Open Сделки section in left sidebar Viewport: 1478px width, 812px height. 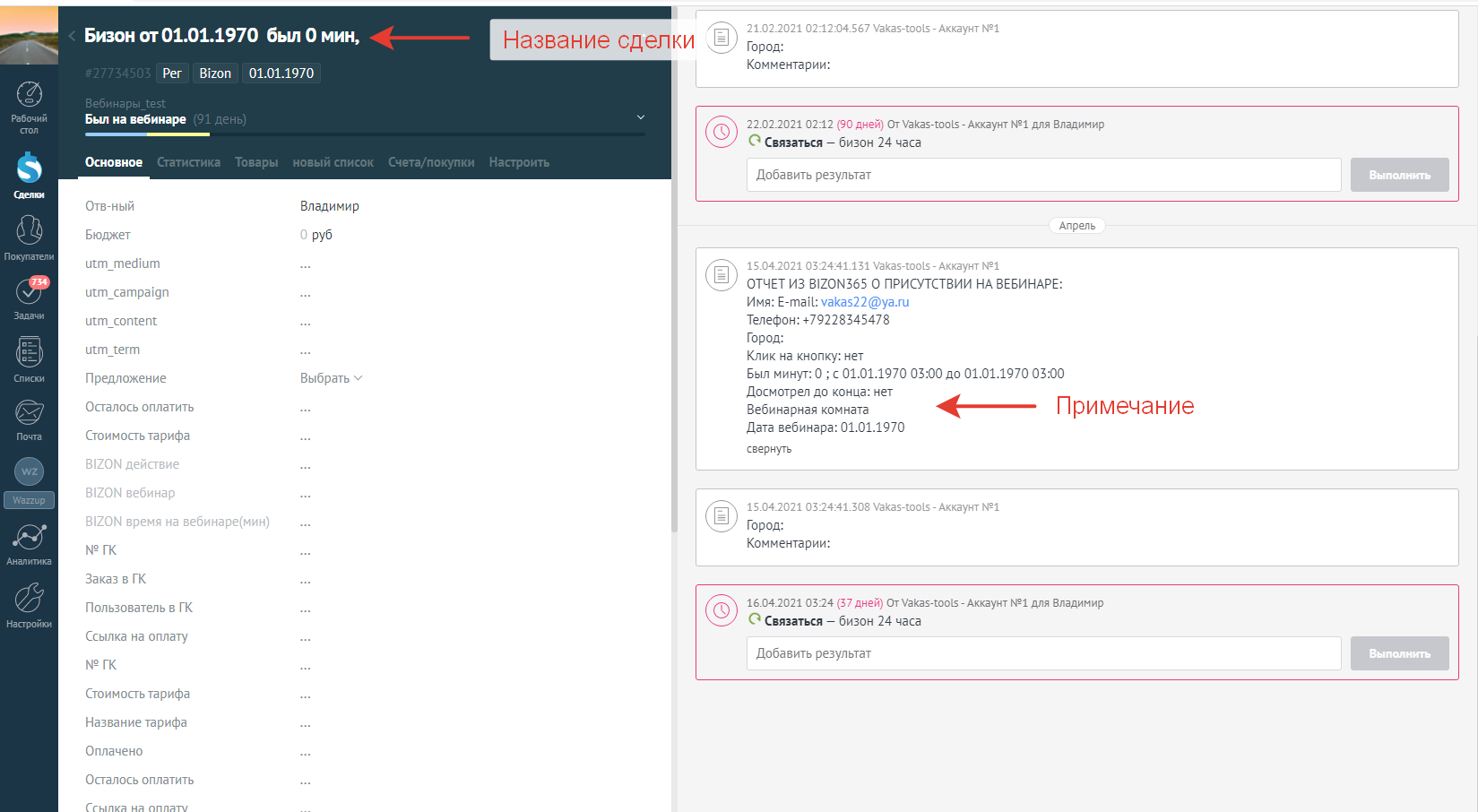pos(29,170)
